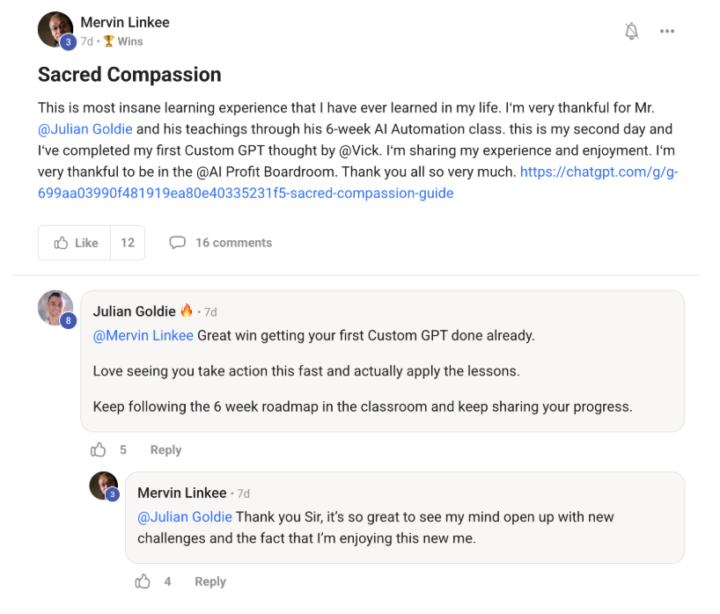Click the Wins category trophy label
This screenshot has height=614, width=720.
(x=124, y=42)
